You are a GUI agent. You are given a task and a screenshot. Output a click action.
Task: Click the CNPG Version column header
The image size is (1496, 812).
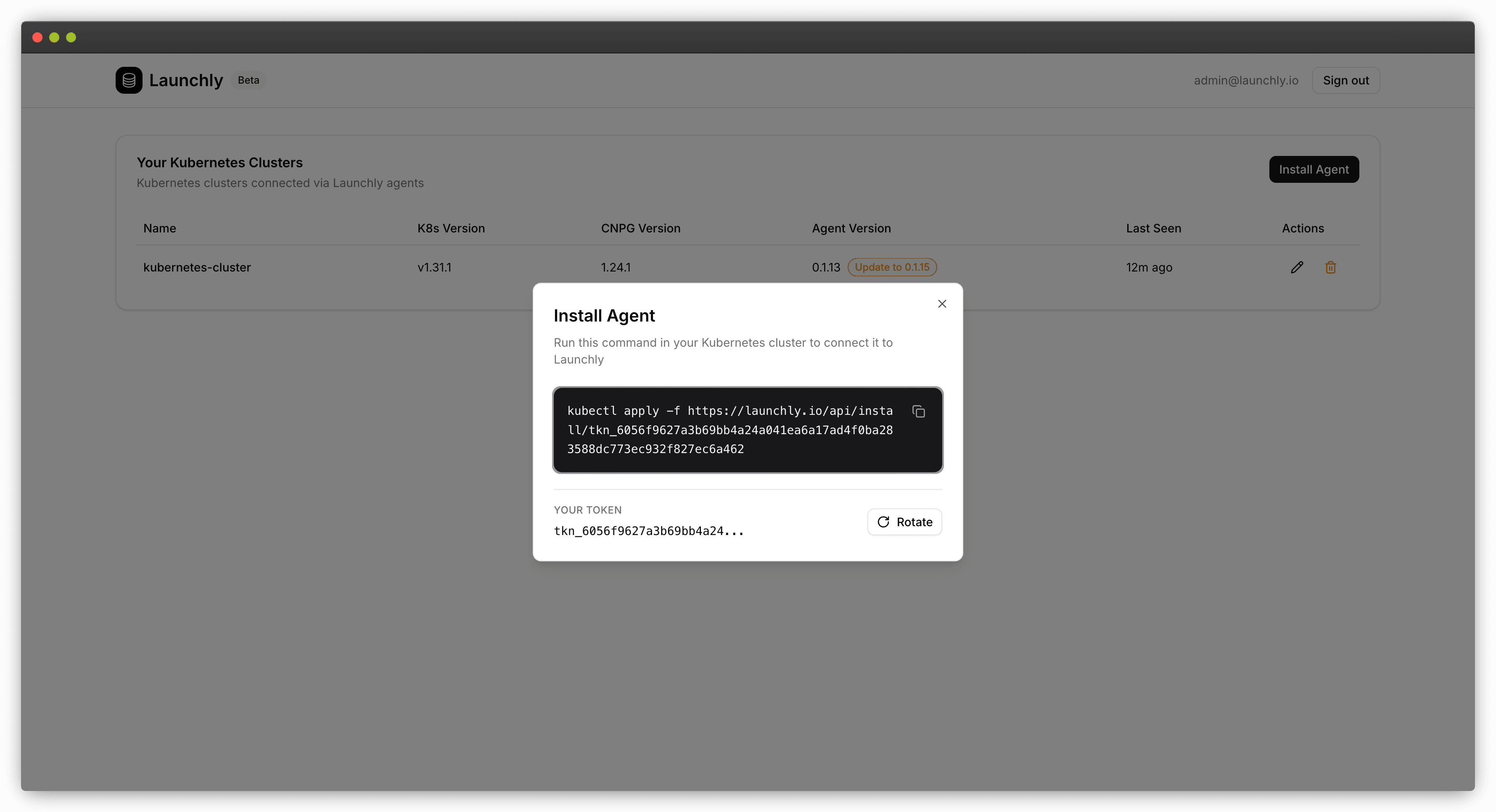point(640,228)
